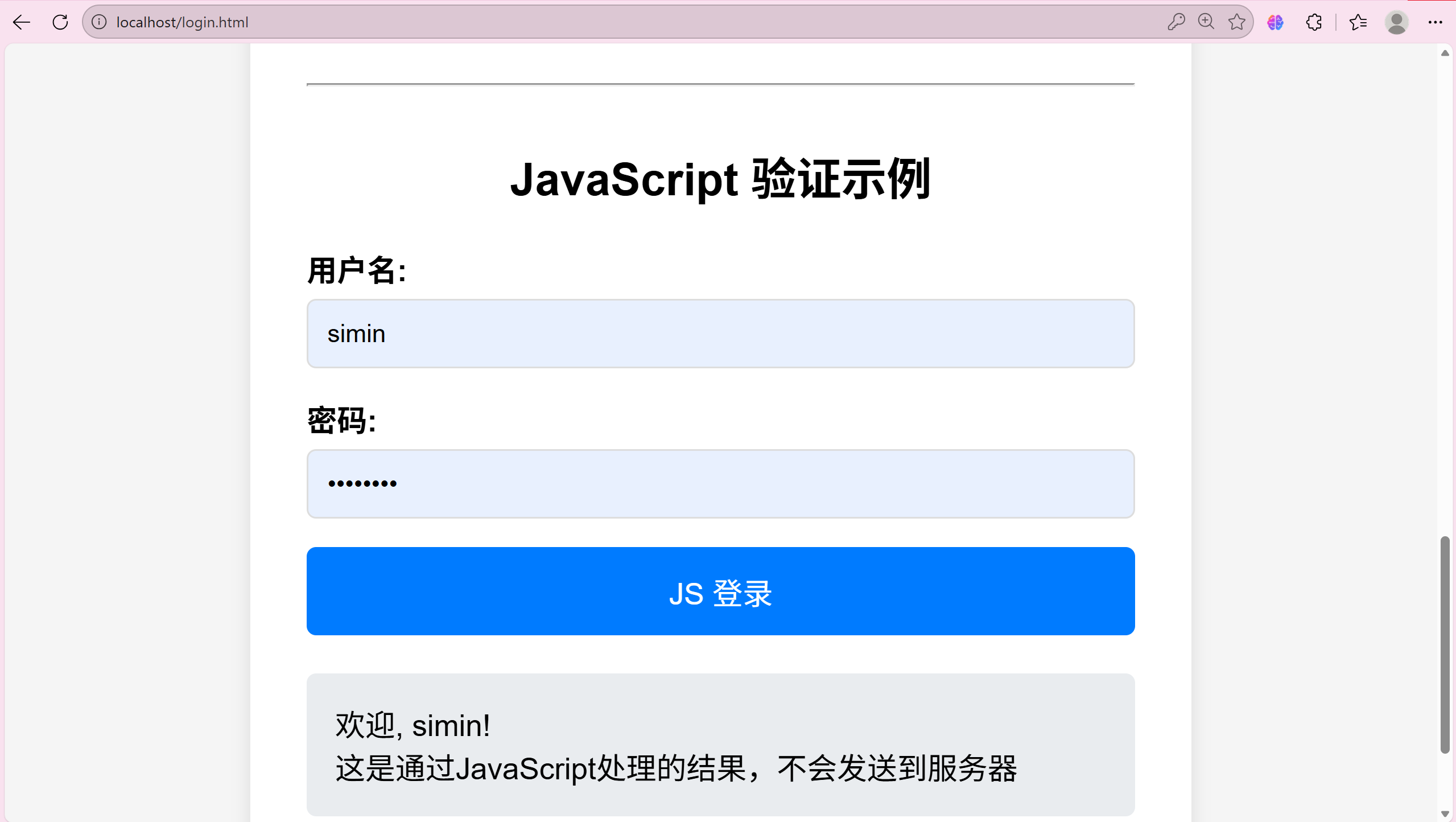
Task: Open the user profile avatar
Action: point(1396,22)
